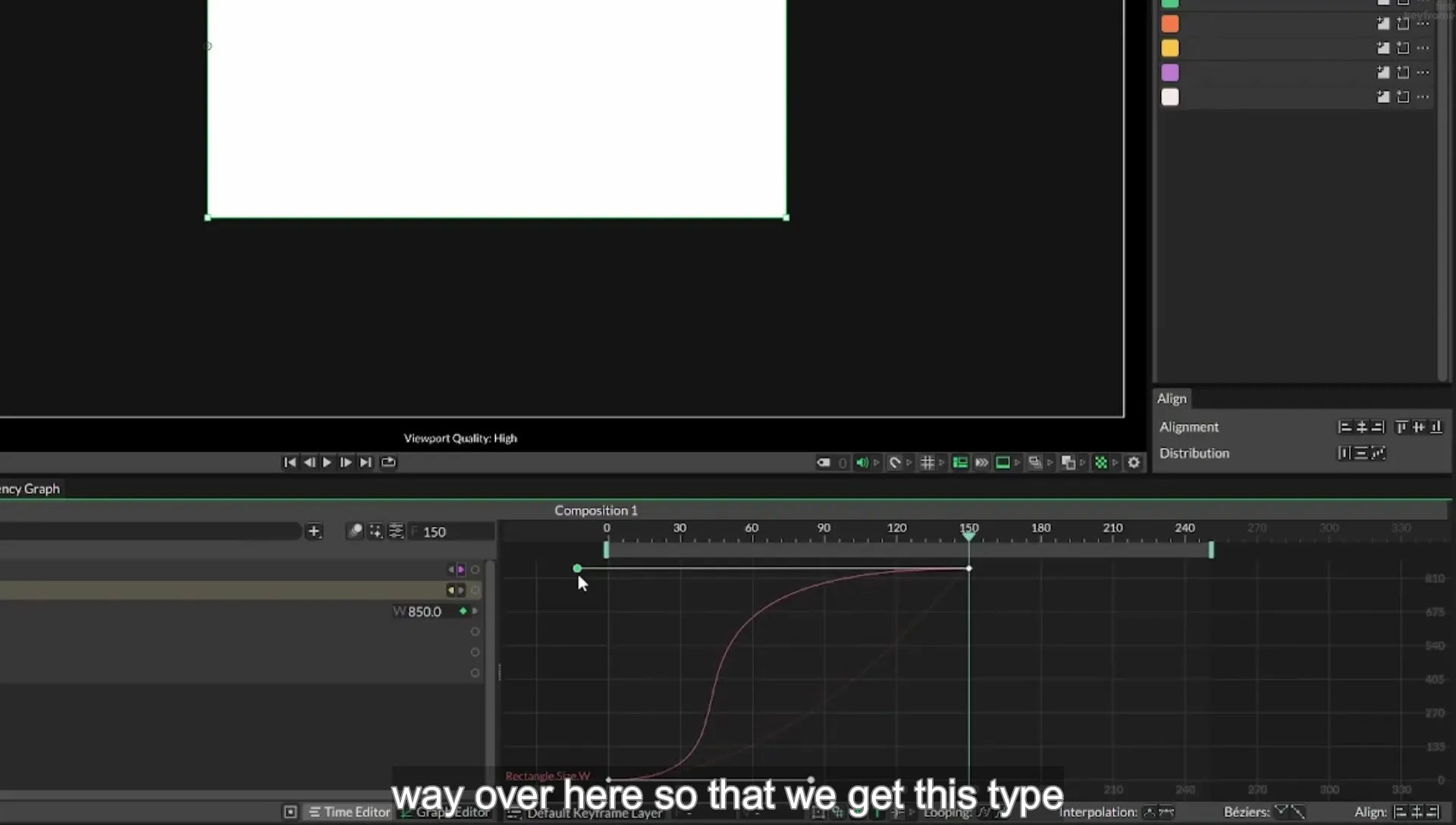Click the playhead marker at frame 150
1456x825 pixels.
tap(969, 536)
